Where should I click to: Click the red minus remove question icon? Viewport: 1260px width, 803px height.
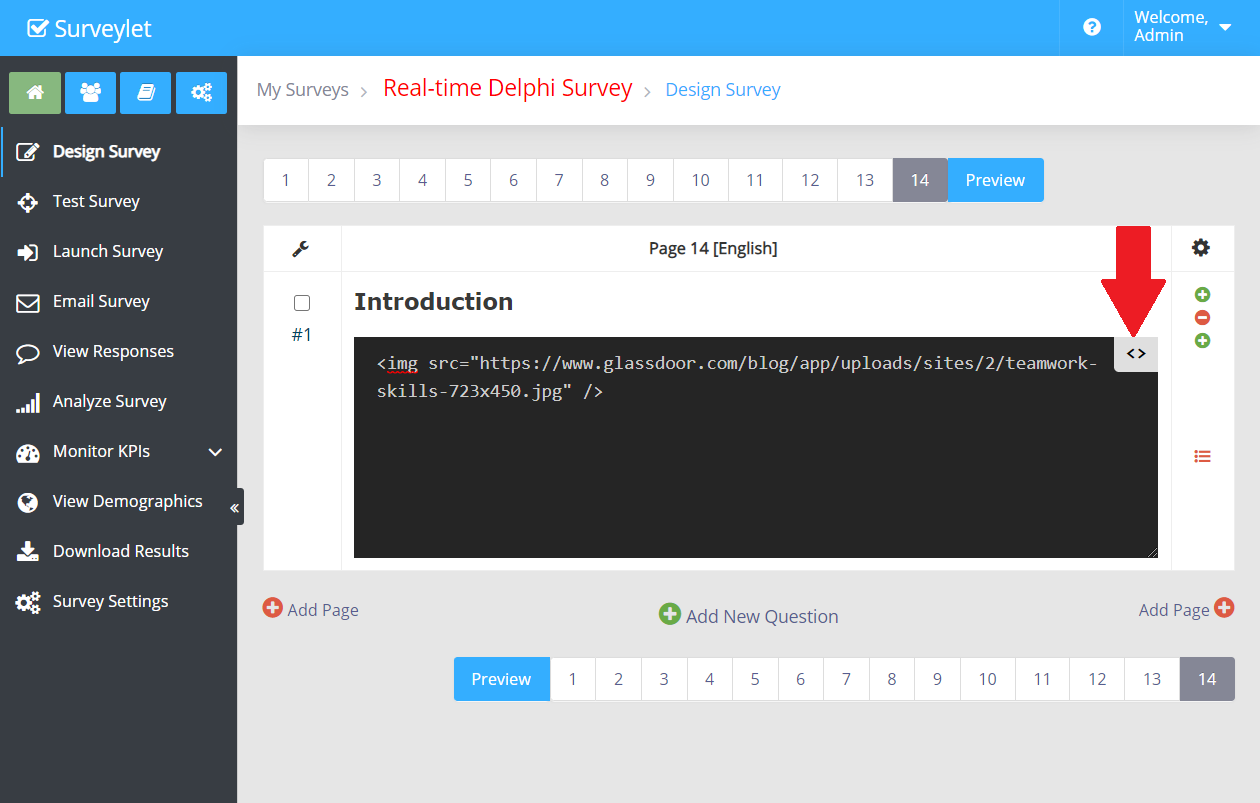pos(1202,318)
